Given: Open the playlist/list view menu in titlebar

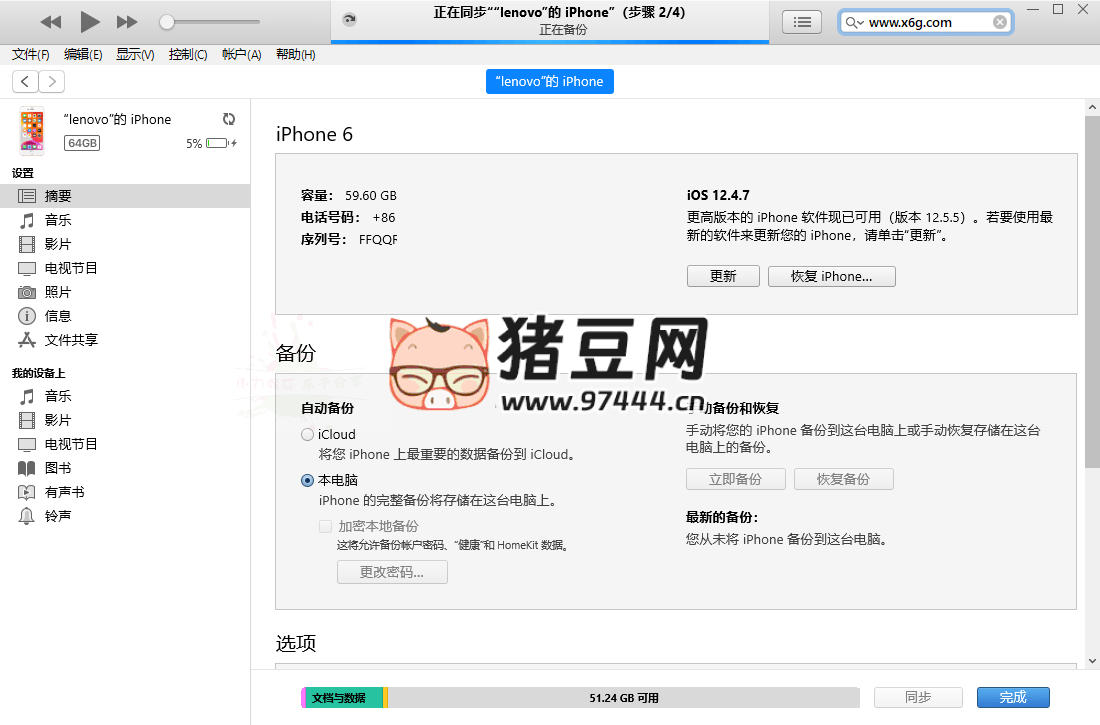Looking at the screenshot, I should [802, 21].
